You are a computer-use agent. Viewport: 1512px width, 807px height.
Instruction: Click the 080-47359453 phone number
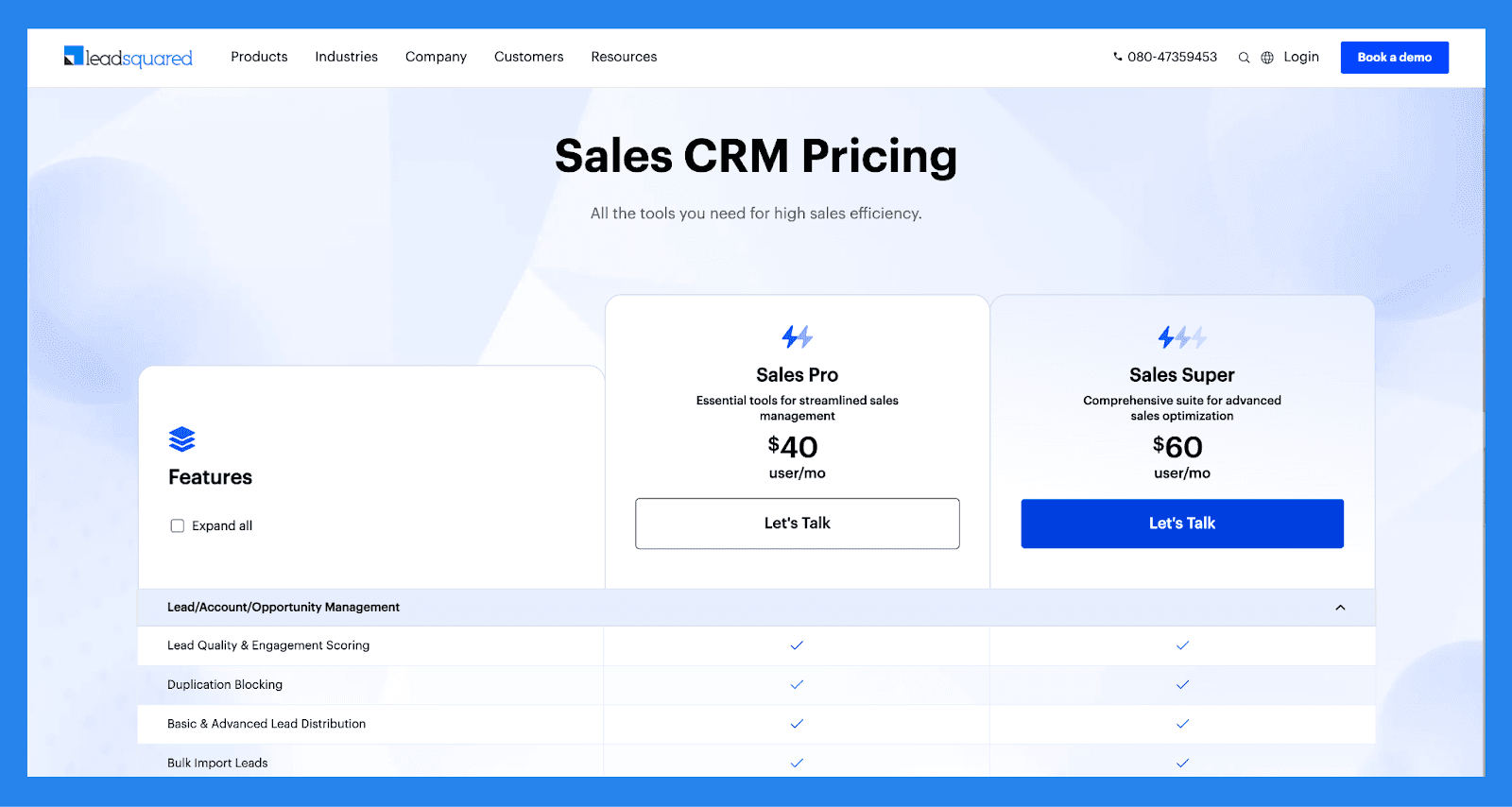click(1172, 57)
